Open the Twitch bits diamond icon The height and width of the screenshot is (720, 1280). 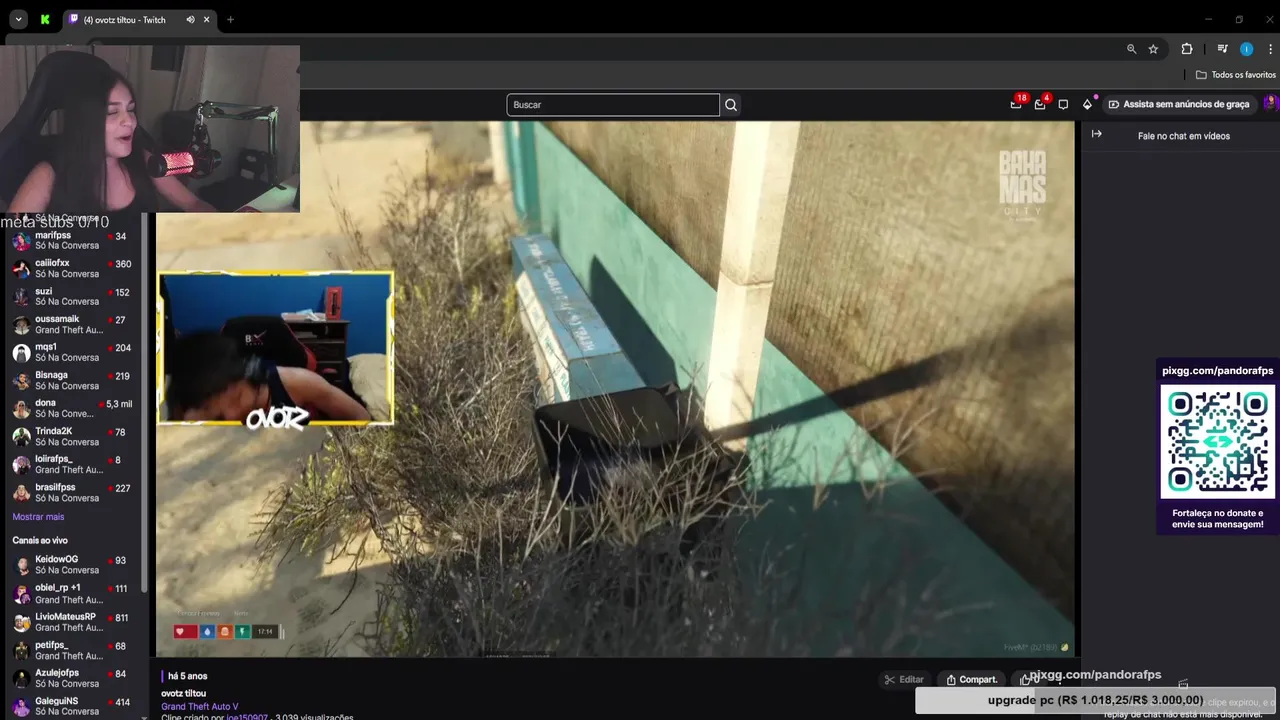[1088, 104]
